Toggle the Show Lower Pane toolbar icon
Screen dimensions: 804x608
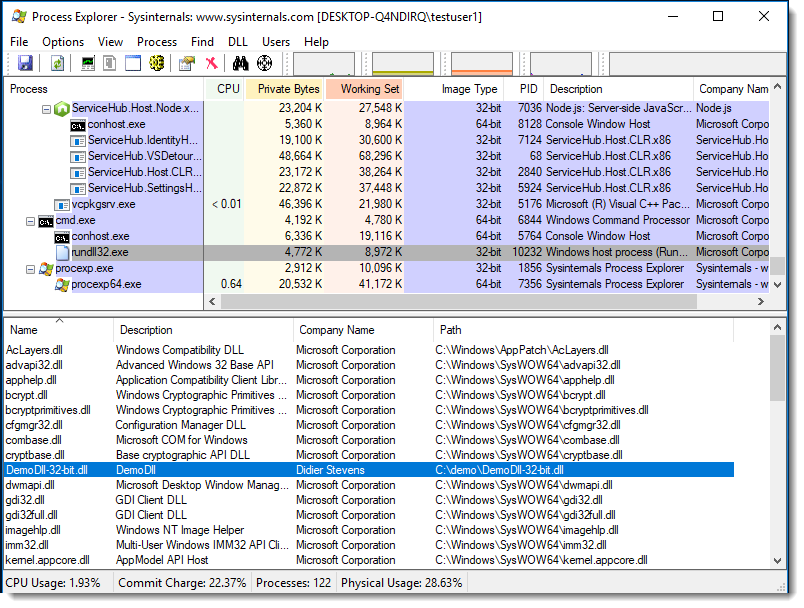[x=133, y=64]
